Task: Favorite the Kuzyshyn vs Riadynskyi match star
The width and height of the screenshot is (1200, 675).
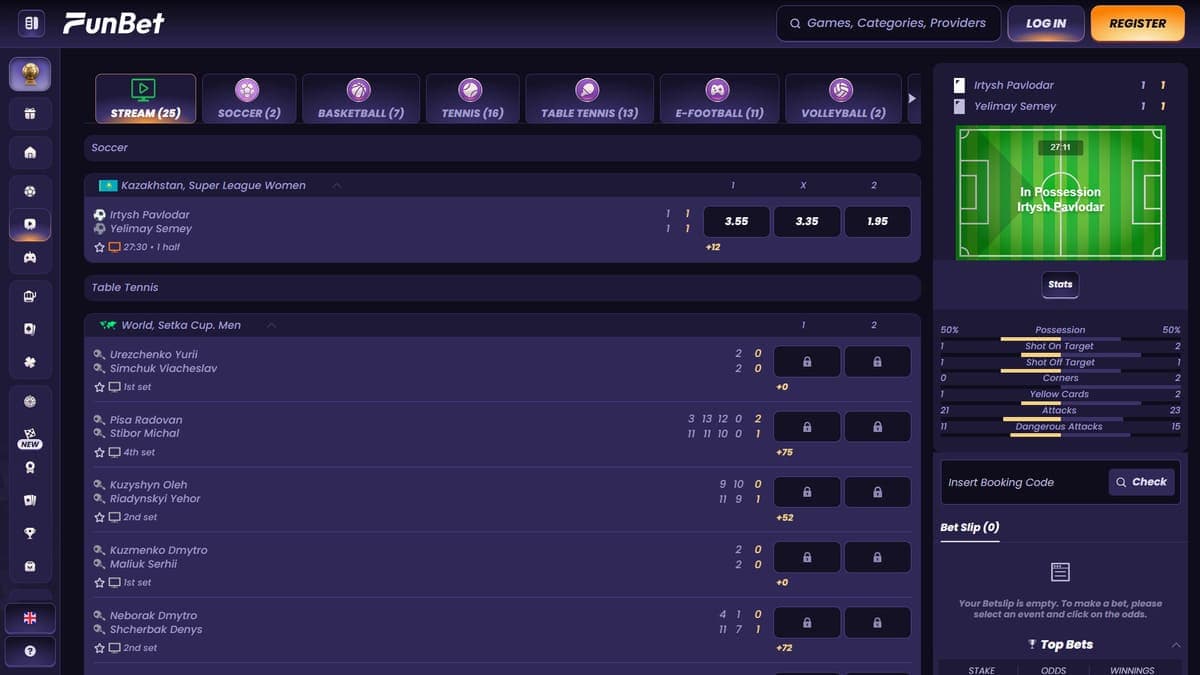Action: (x=99, y=517)
